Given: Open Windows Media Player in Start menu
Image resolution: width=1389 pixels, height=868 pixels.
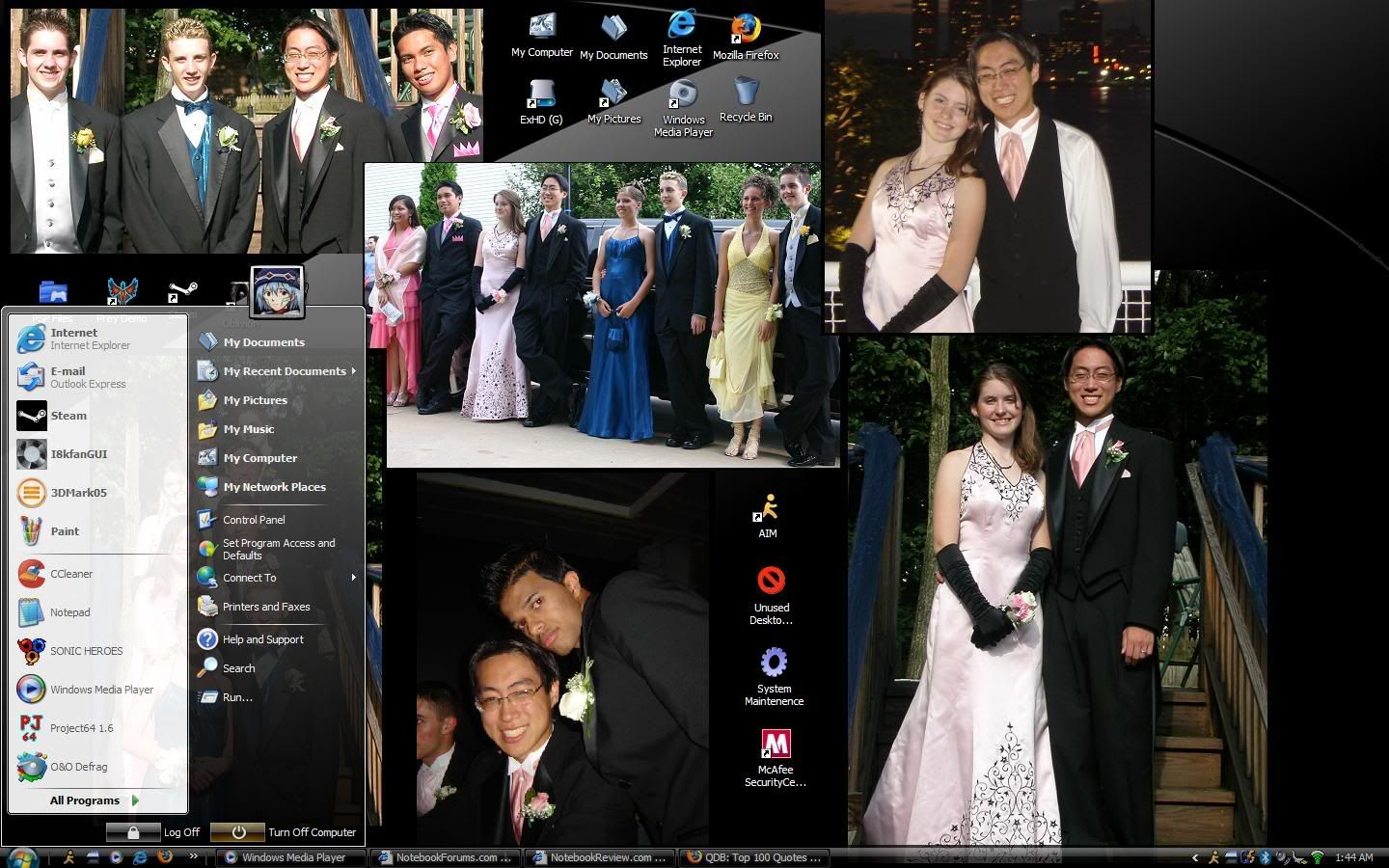Looking at the screenshot, I should coord(96,690).
